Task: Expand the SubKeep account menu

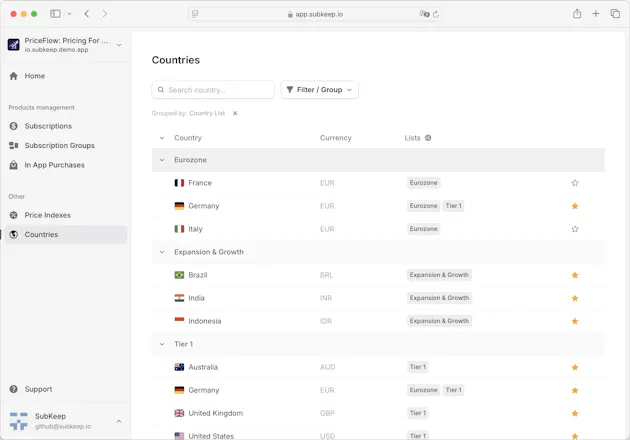Action: [119, 421]
